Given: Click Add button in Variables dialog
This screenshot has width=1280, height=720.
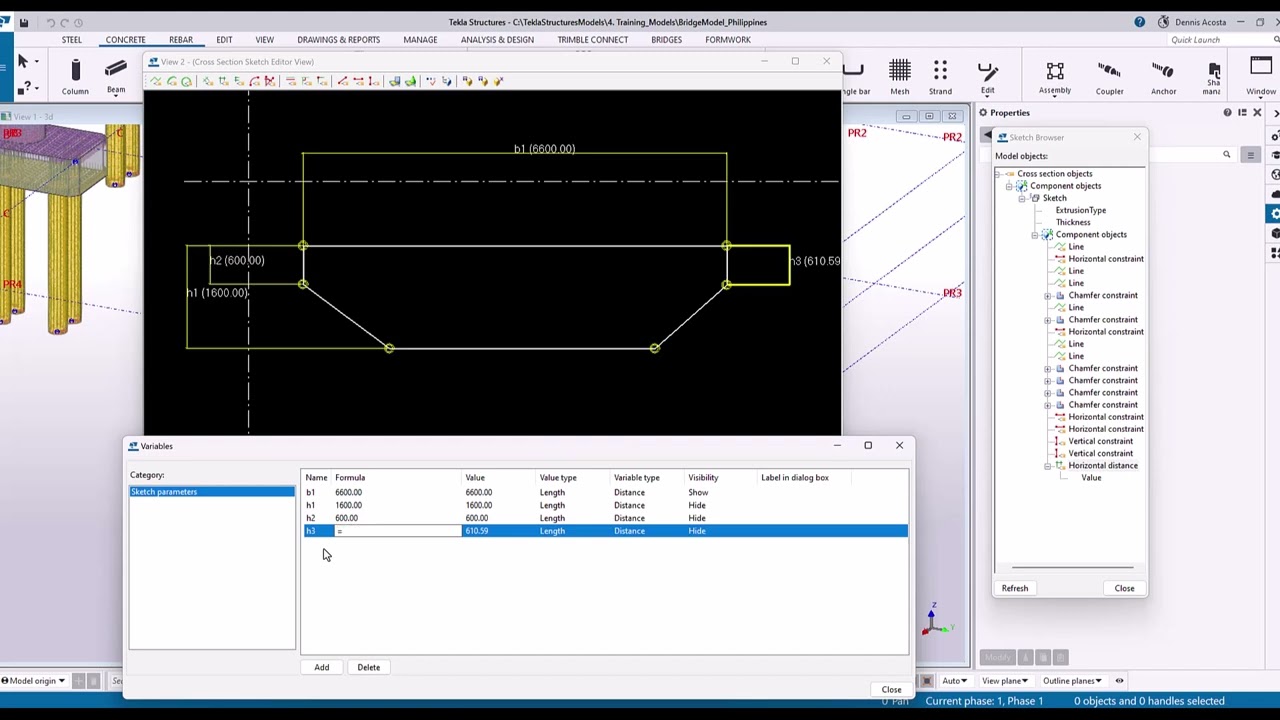Looking at the screenshot, I should pos(322,667).
